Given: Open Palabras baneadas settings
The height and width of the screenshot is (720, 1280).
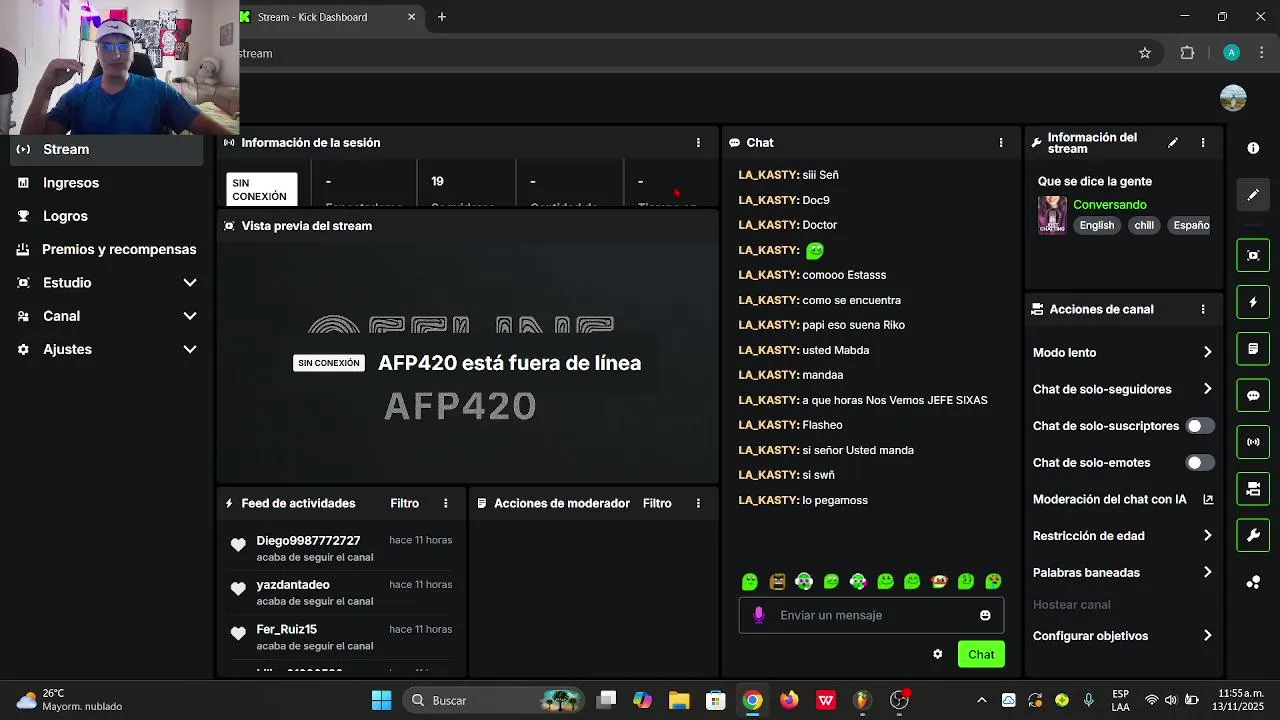Looking at the screenshot, I should 1122,573.
